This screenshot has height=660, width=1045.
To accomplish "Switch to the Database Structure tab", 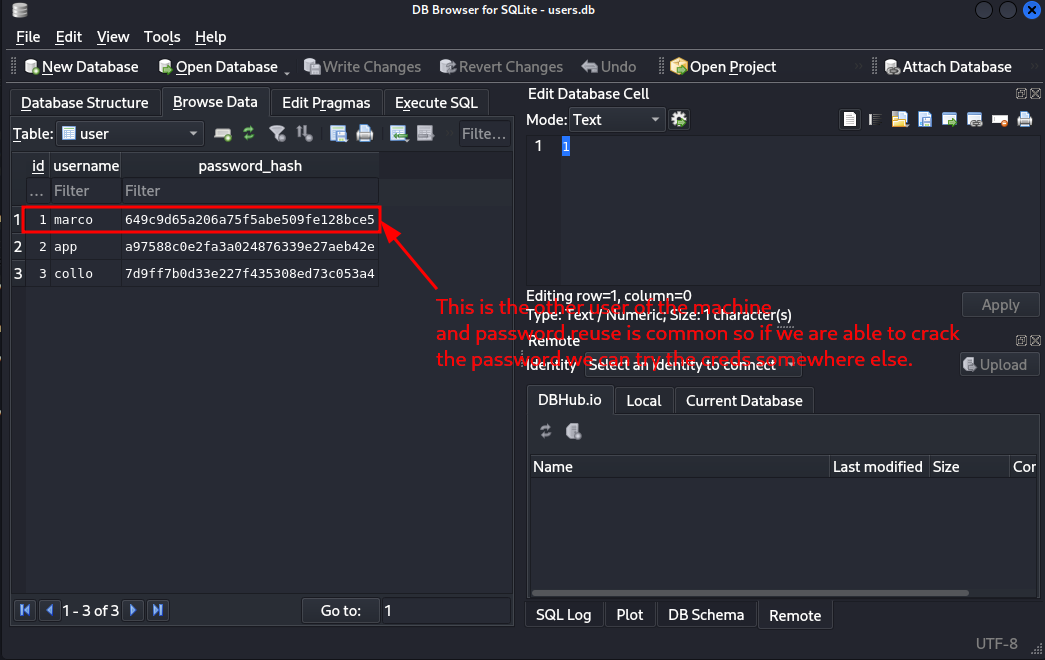I will click(x=84, y=102).
